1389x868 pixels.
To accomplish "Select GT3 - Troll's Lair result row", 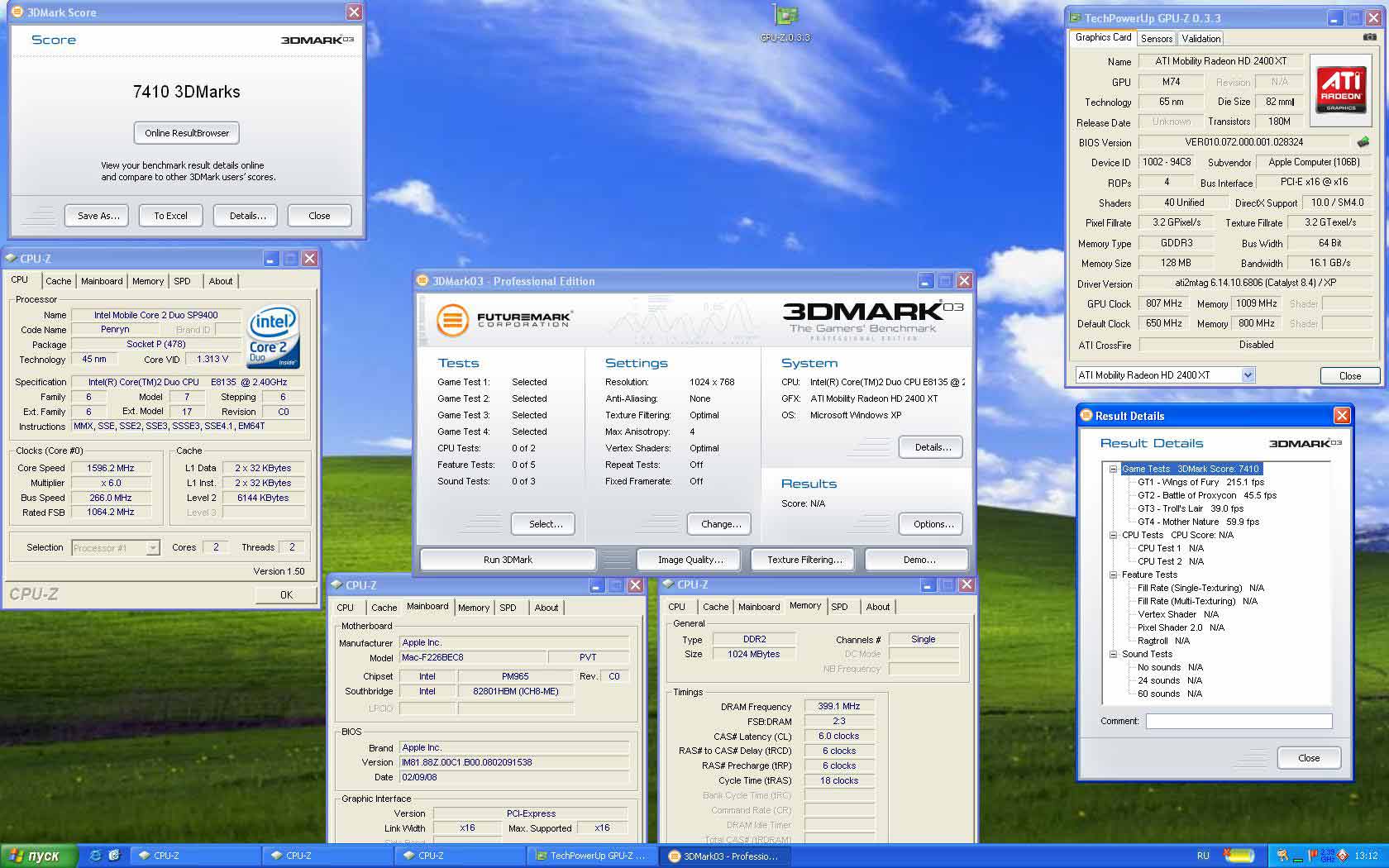I will pos(1190,508).
